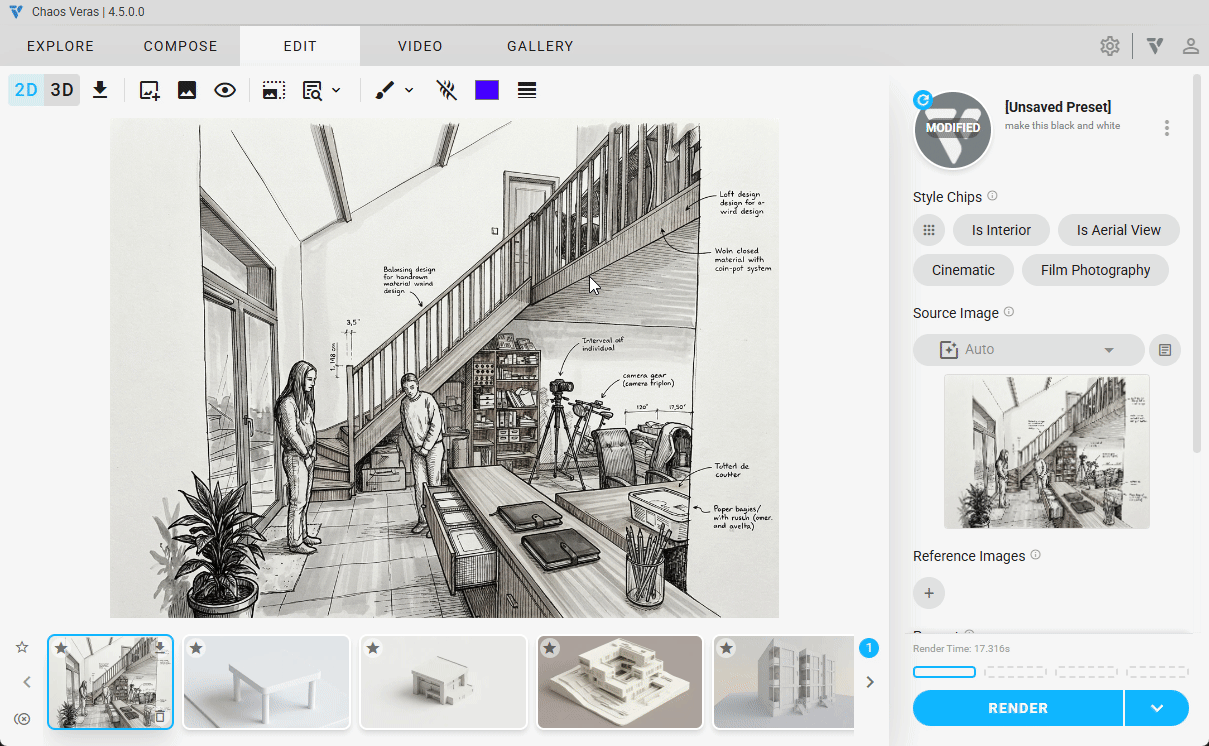Select the last dashed render slot
Screen dimensions: 1209x746
1157,672
